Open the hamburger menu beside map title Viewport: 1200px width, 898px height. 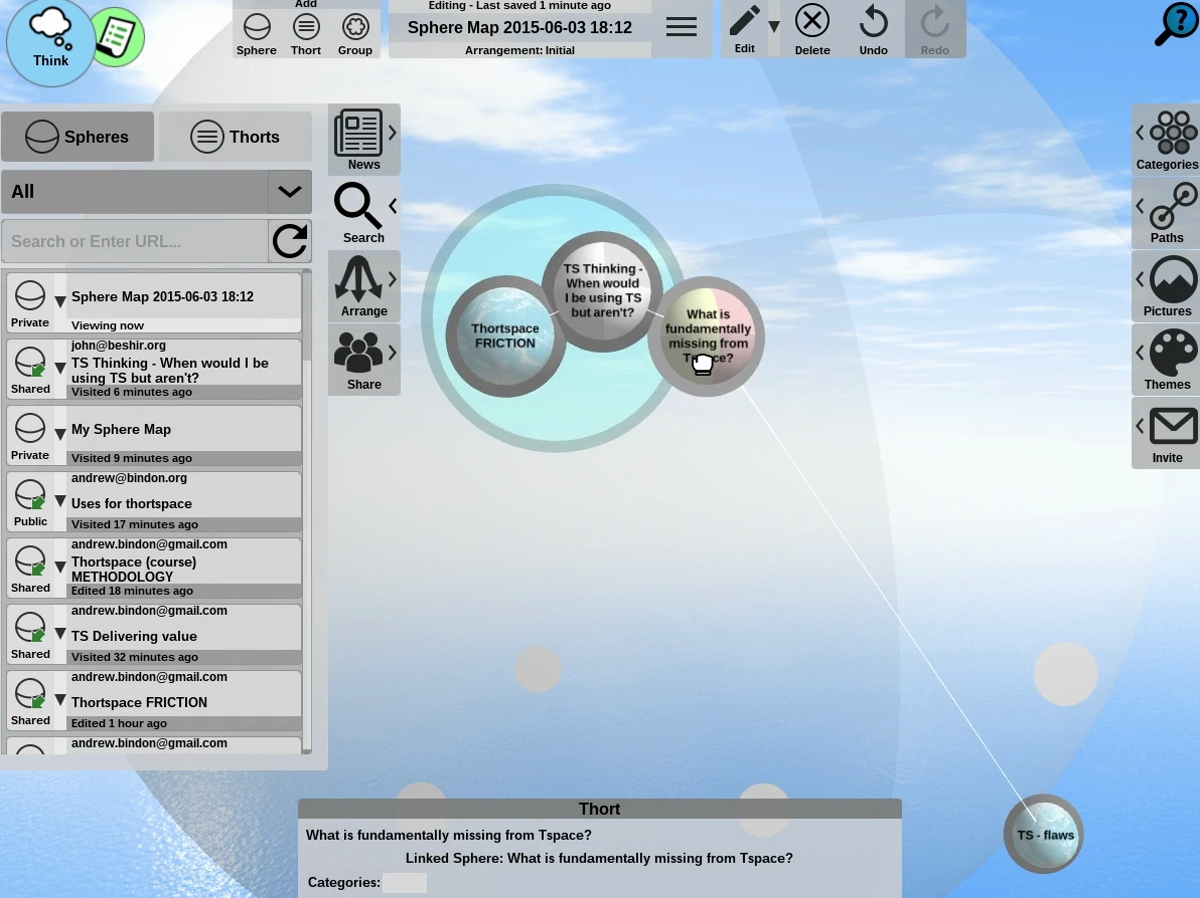click(681, 28)
